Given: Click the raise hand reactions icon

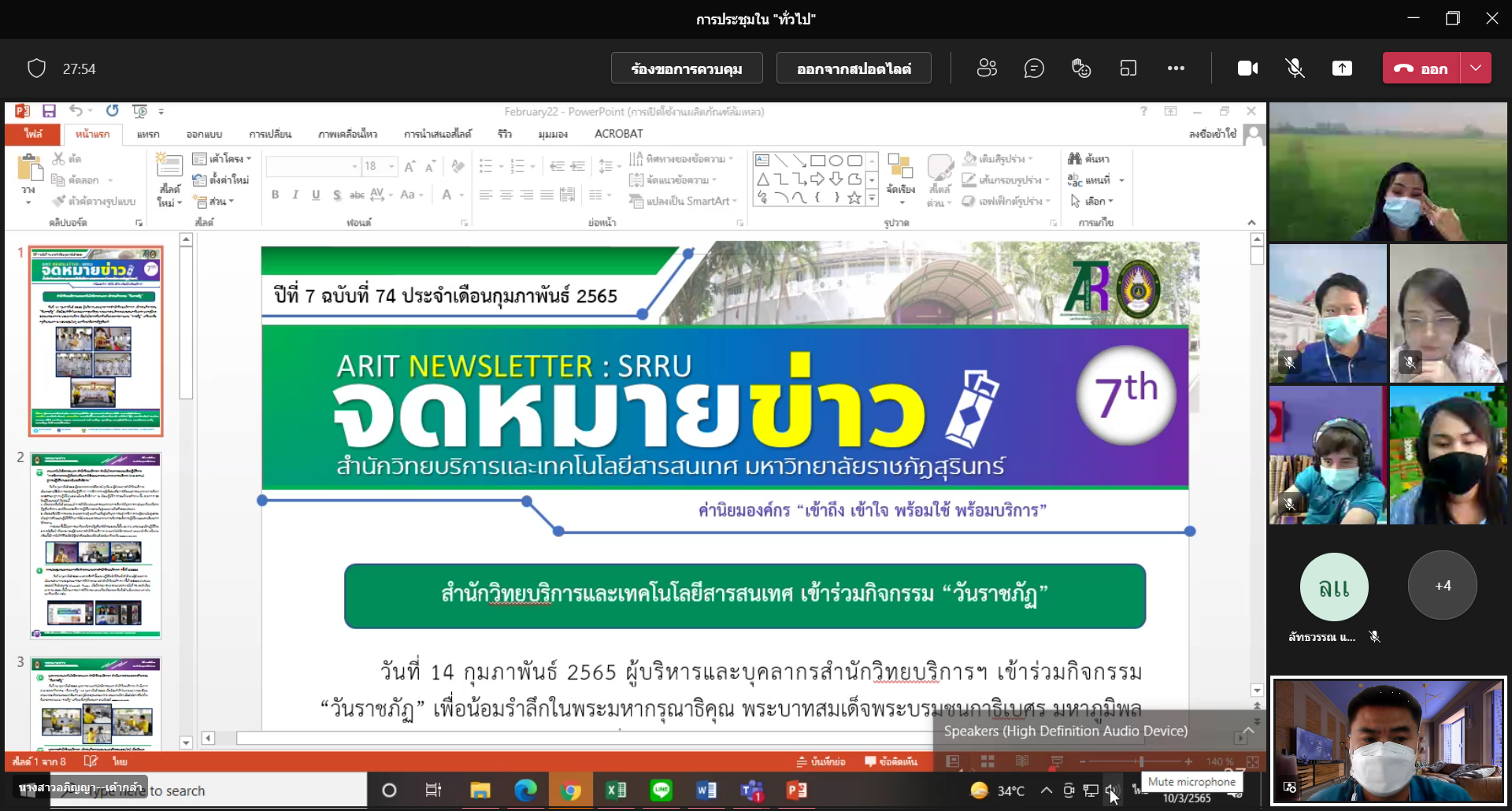Looking at the screenshot, I should (x=1081, y=69).
